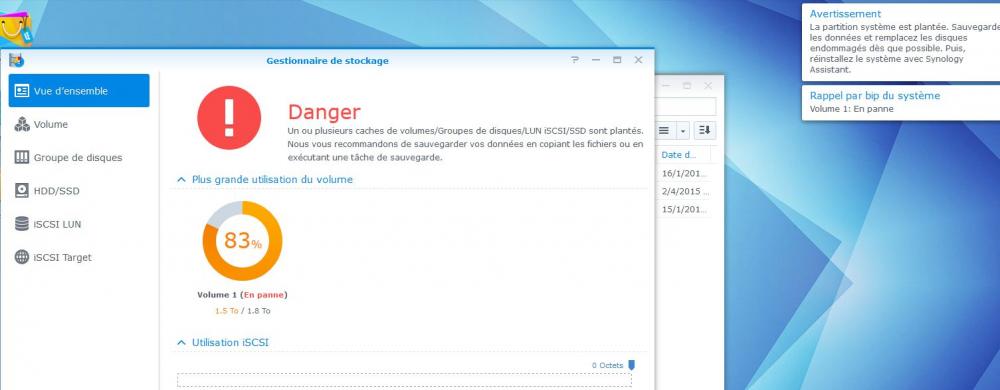Click the Gestionnaire de stockage window icon
Viewport: 1000px width, 390px height.
click(17, 60)
